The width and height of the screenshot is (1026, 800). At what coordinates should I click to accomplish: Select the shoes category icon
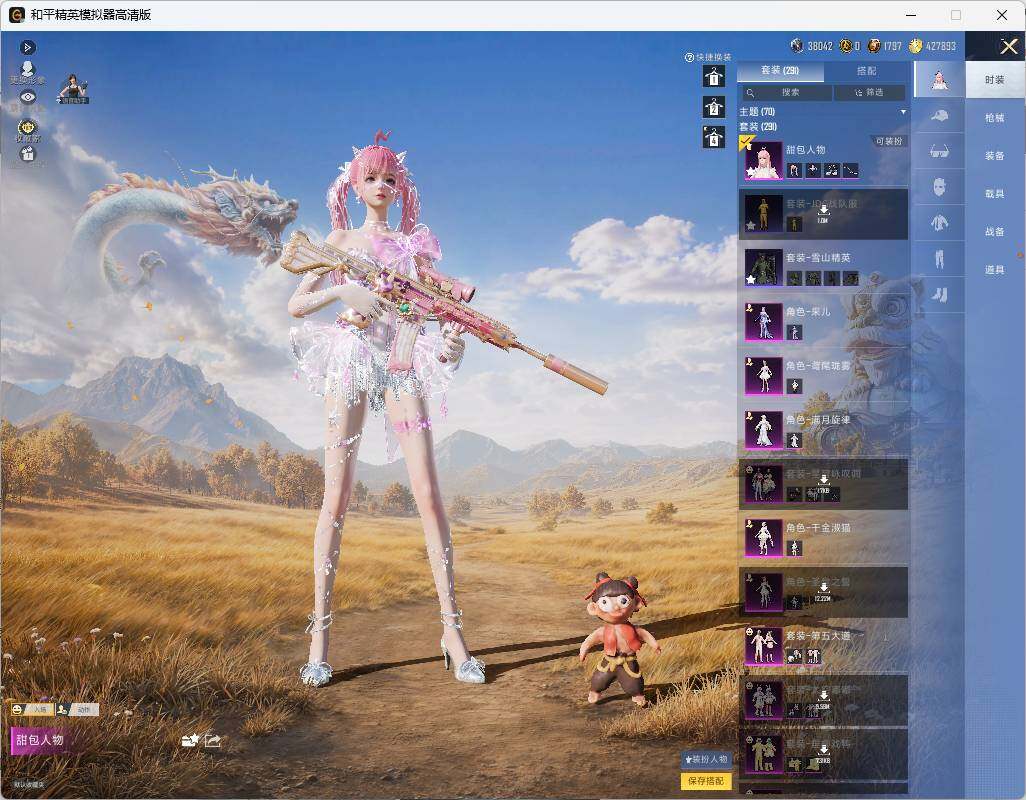939,294
